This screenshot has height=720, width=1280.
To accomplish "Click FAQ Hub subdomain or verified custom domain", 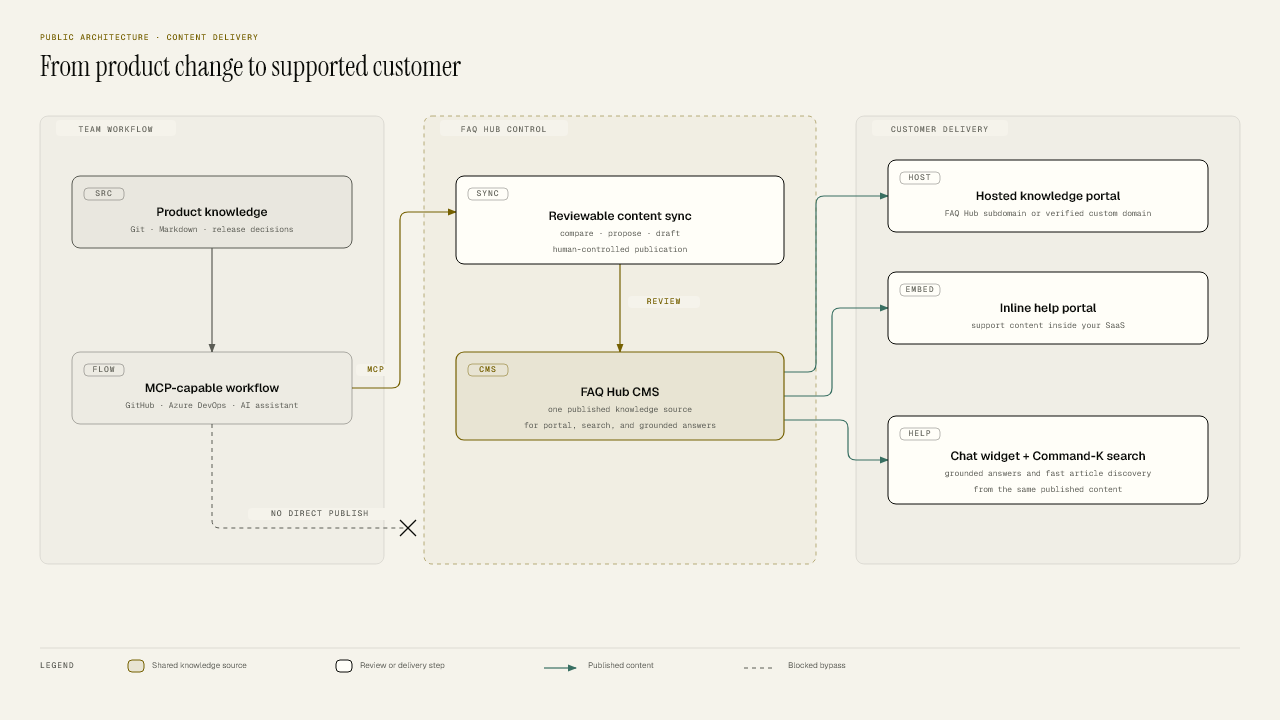I will click(x=1048, y=214).
